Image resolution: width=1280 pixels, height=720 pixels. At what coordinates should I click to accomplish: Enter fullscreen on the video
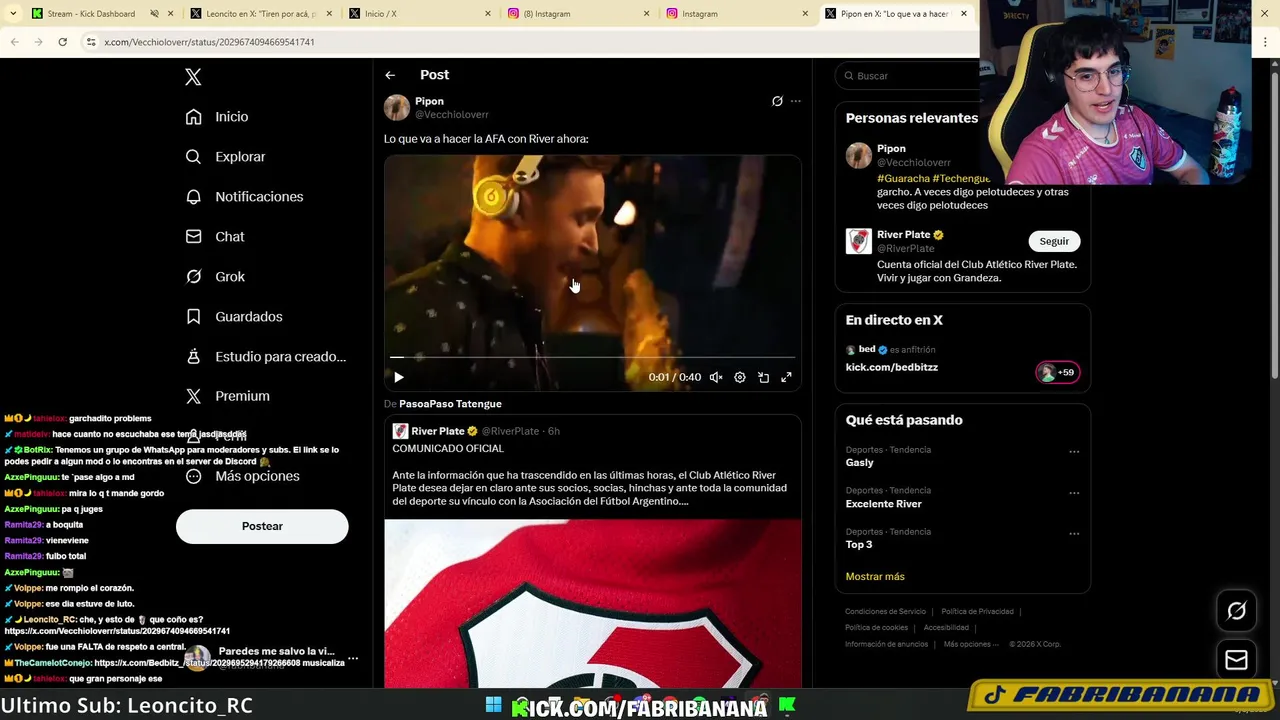(x=787, y=377)
